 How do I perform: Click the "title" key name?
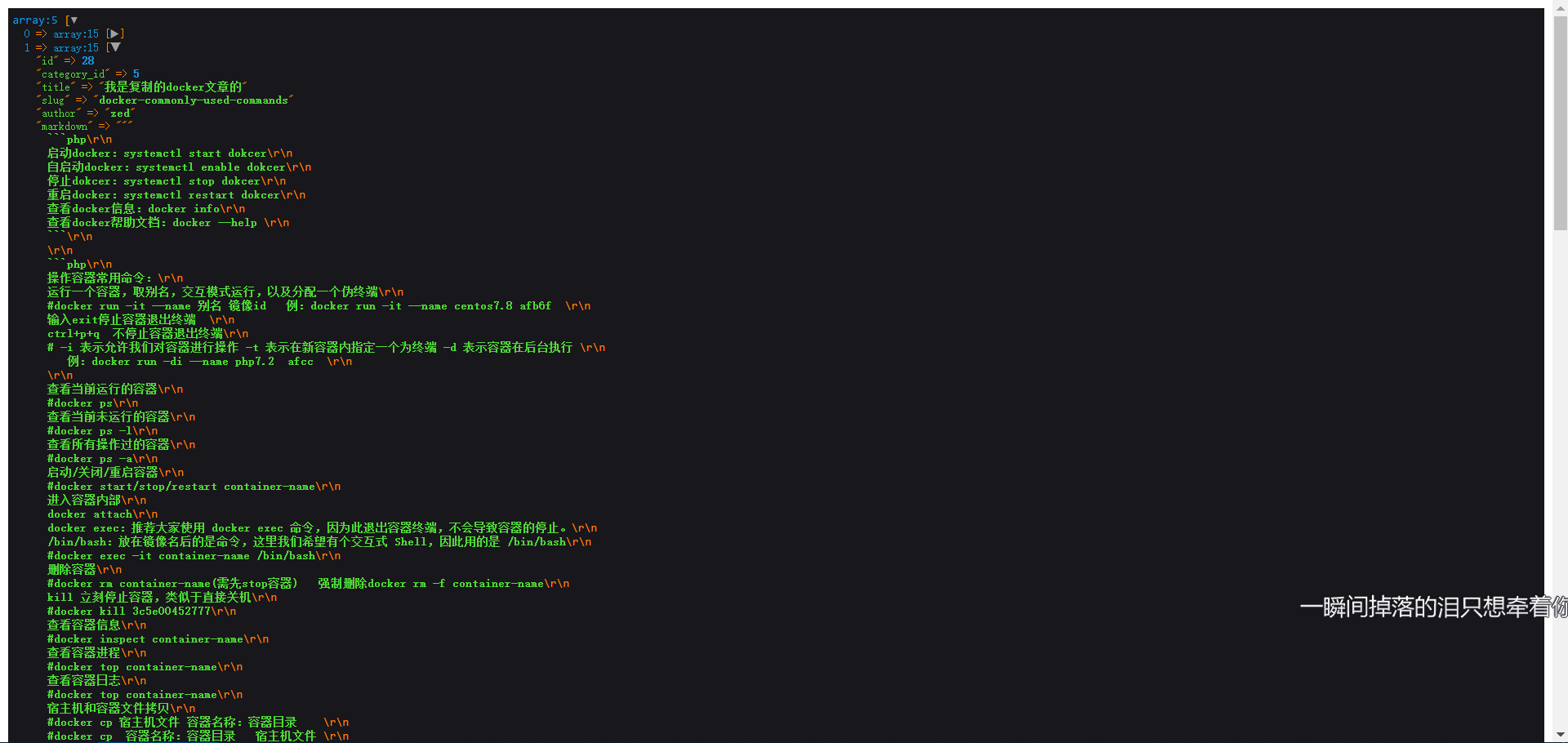coord(56,87)
